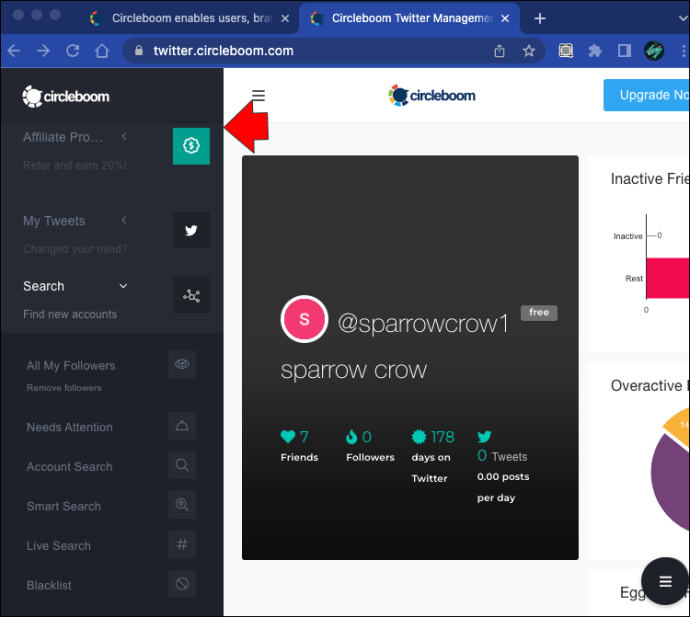Go back with browser back arrow

pos(14,51)
